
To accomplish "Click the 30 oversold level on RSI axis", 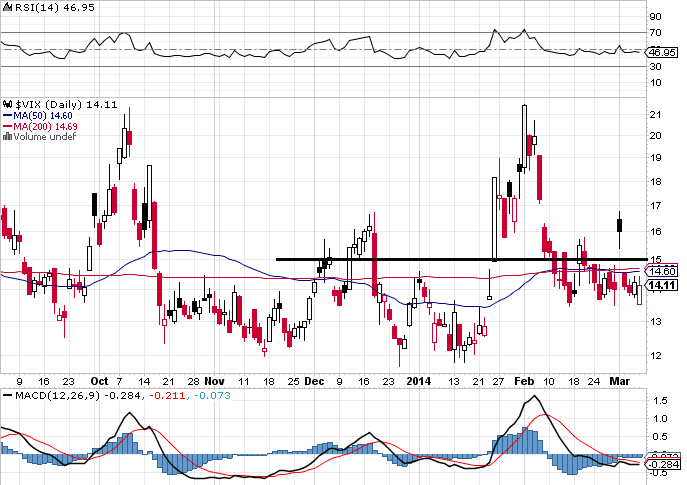I will pyautogui.click(x=656, y=67).
